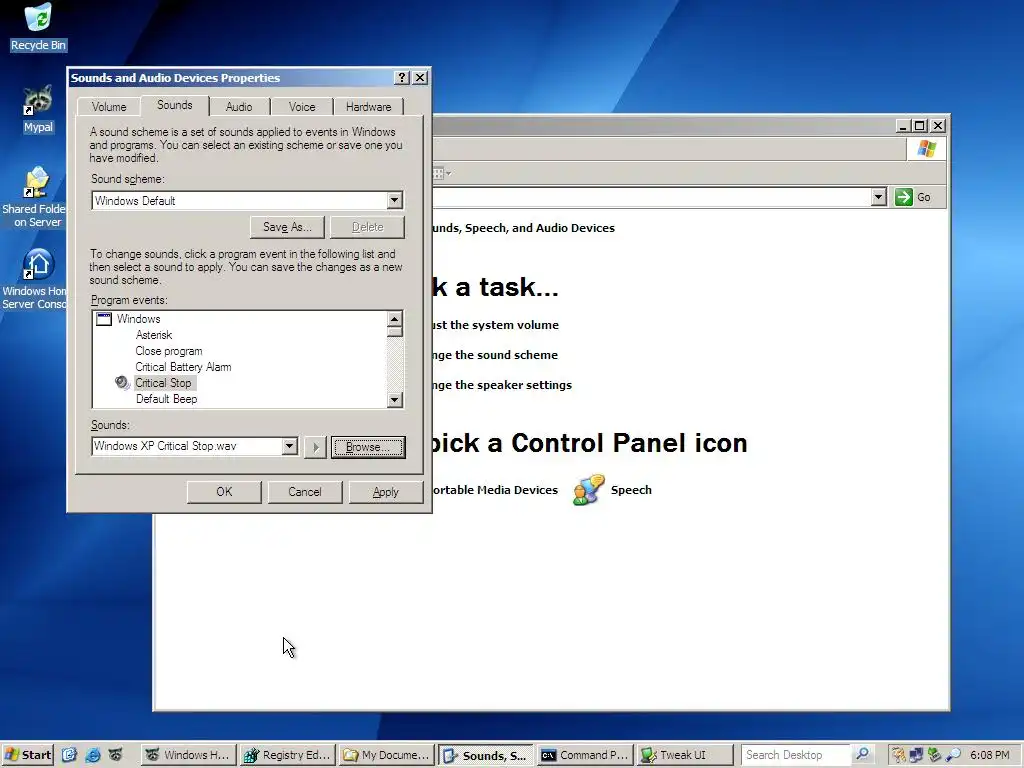1024x768 pixels.
Task: Launch Show Desktop quick launch icon
Action: (x=69, y=755)
